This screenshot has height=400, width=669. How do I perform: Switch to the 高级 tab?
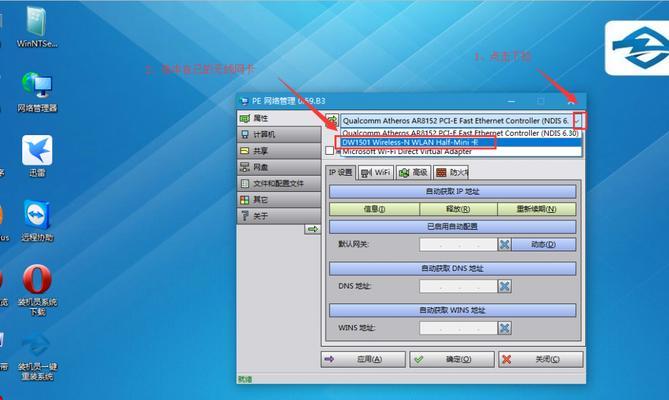click(413, 173)
